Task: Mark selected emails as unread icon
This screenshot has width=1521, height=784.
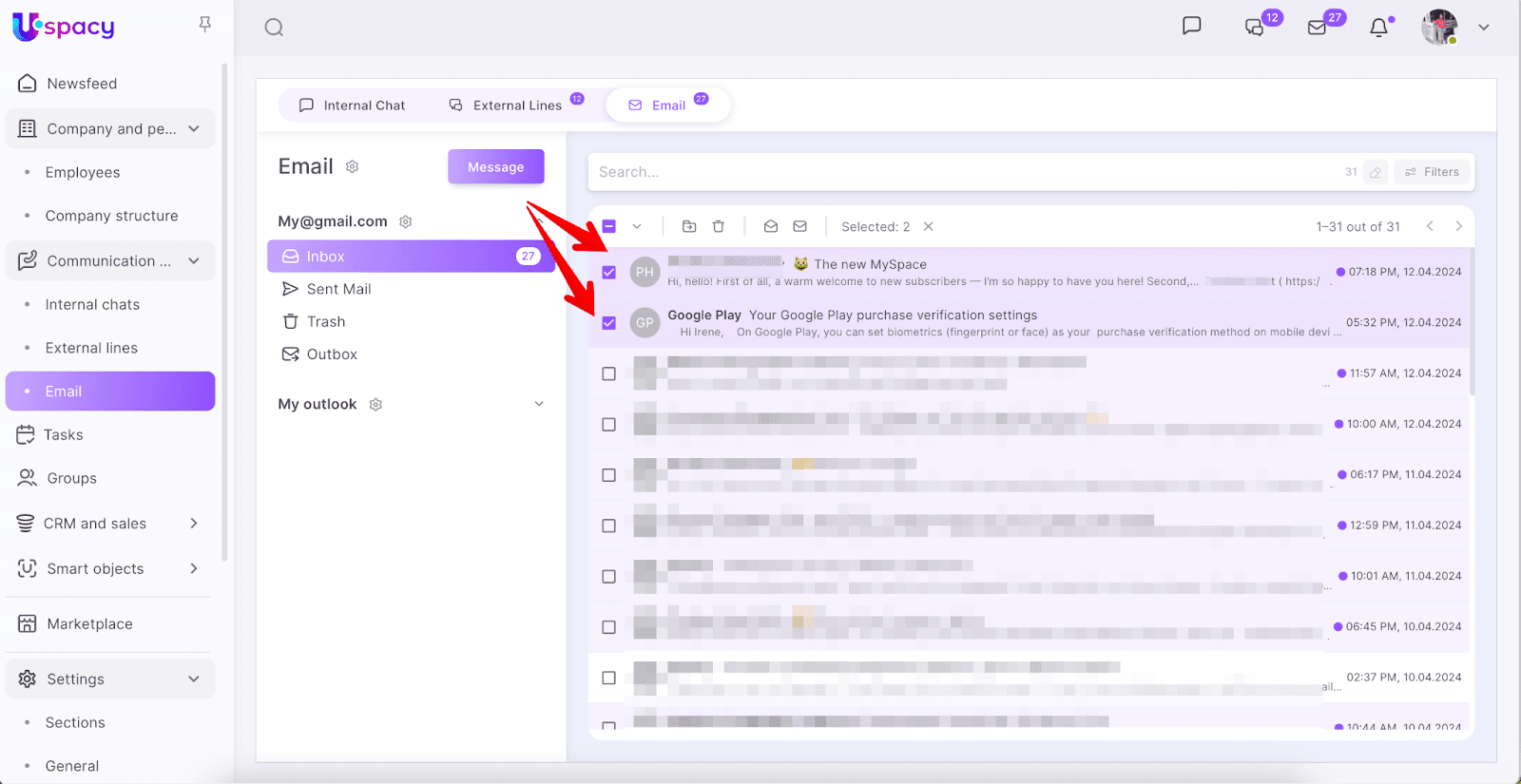Action: coord(800,226)
